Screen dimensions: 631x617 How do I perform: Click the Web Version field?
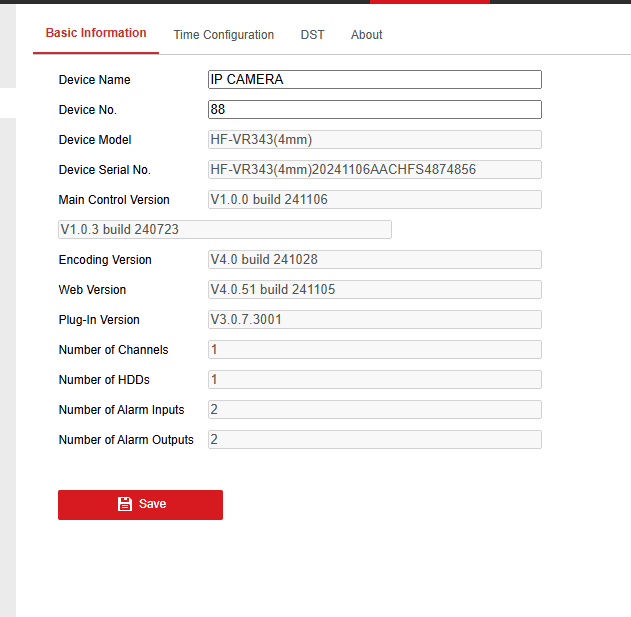[374, 290]
